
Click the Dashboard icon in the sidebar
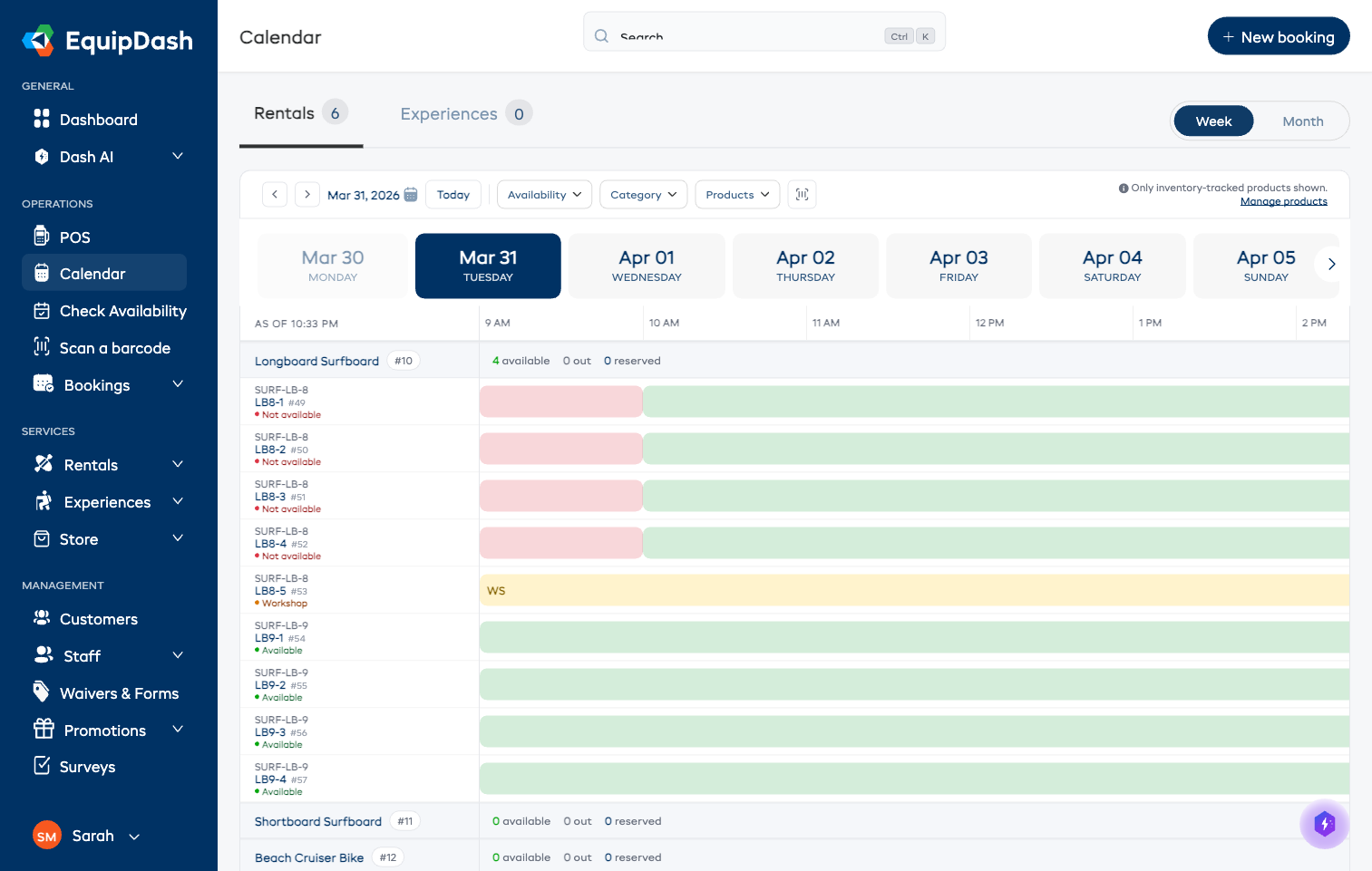pyautogui.click(x=42, y=119)
